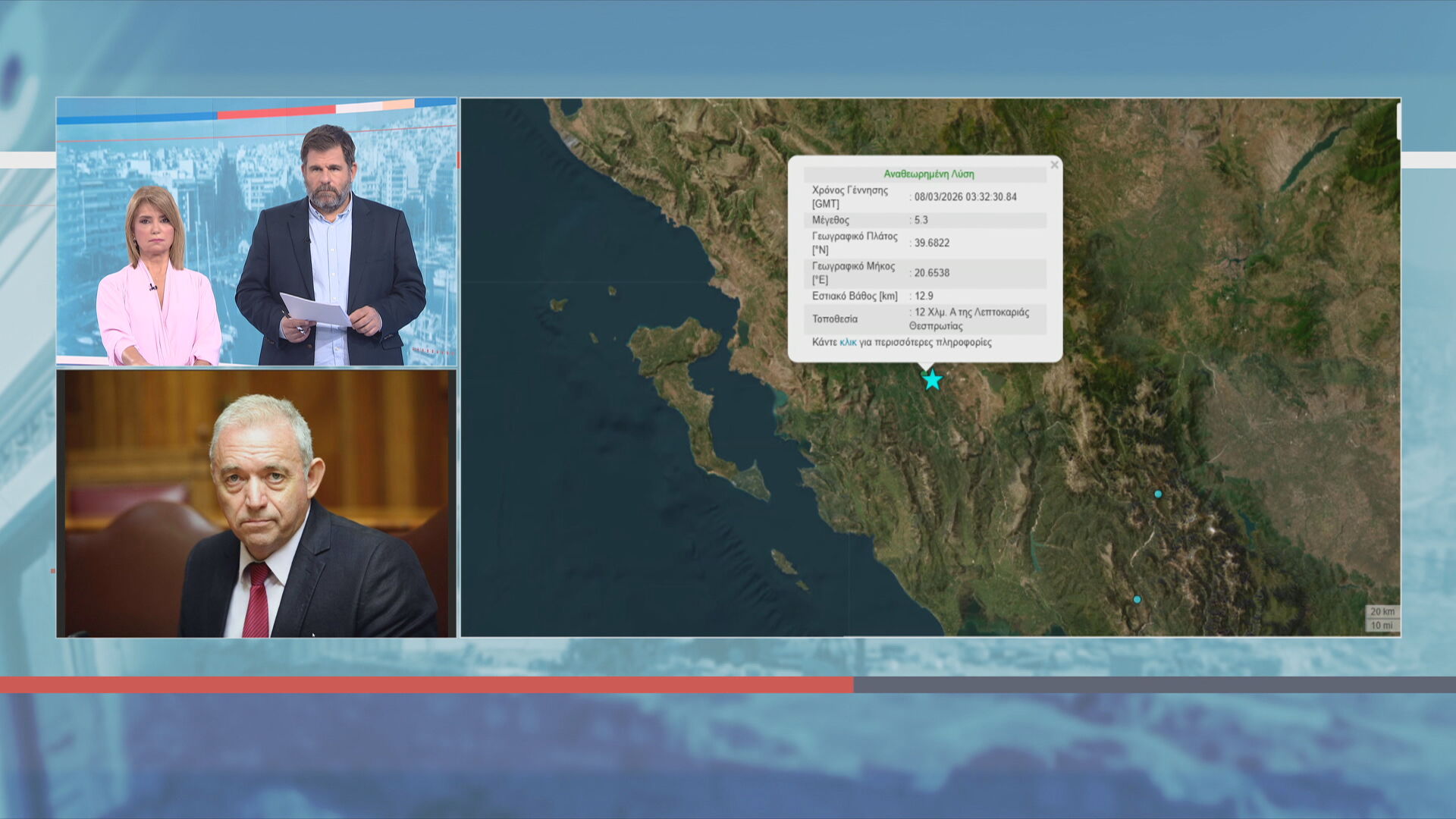Select the studio anchors video panel

(256, 232)
